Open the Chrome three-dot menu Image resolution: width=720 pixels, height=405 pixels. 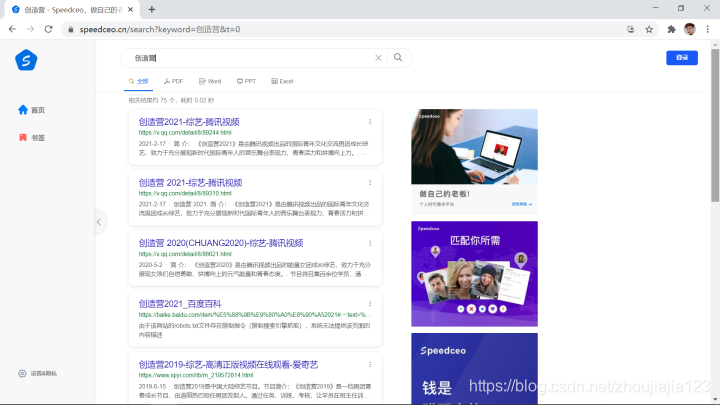708,29
